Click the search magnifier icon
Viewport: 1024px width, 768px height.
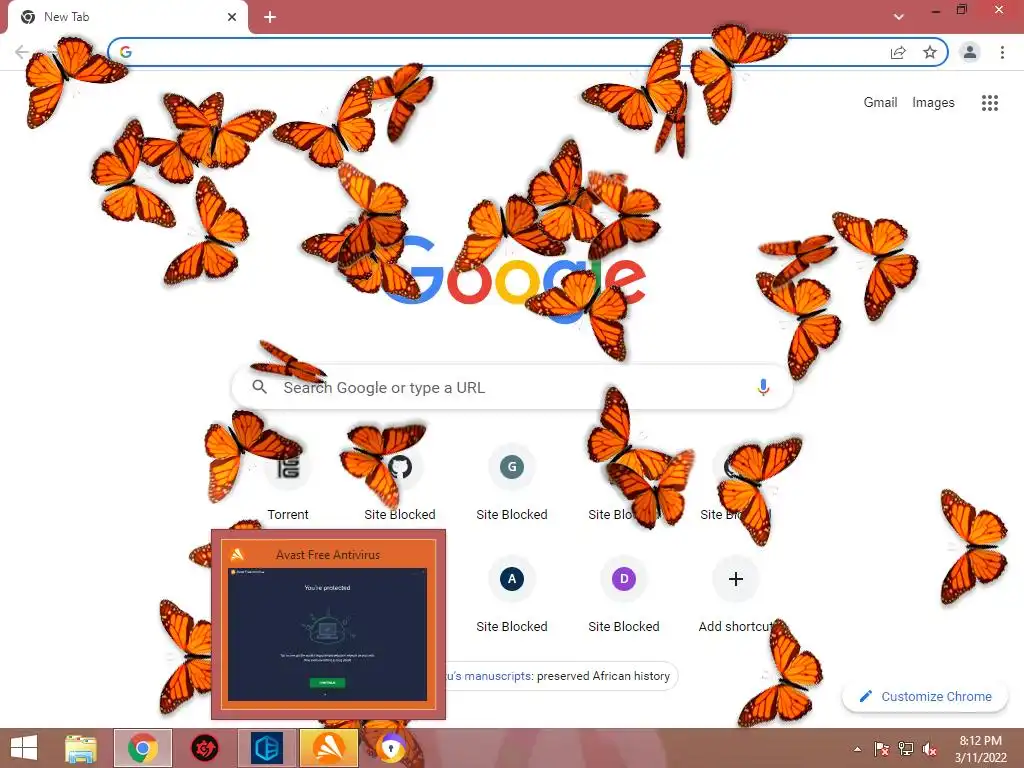tap(259, 387)
